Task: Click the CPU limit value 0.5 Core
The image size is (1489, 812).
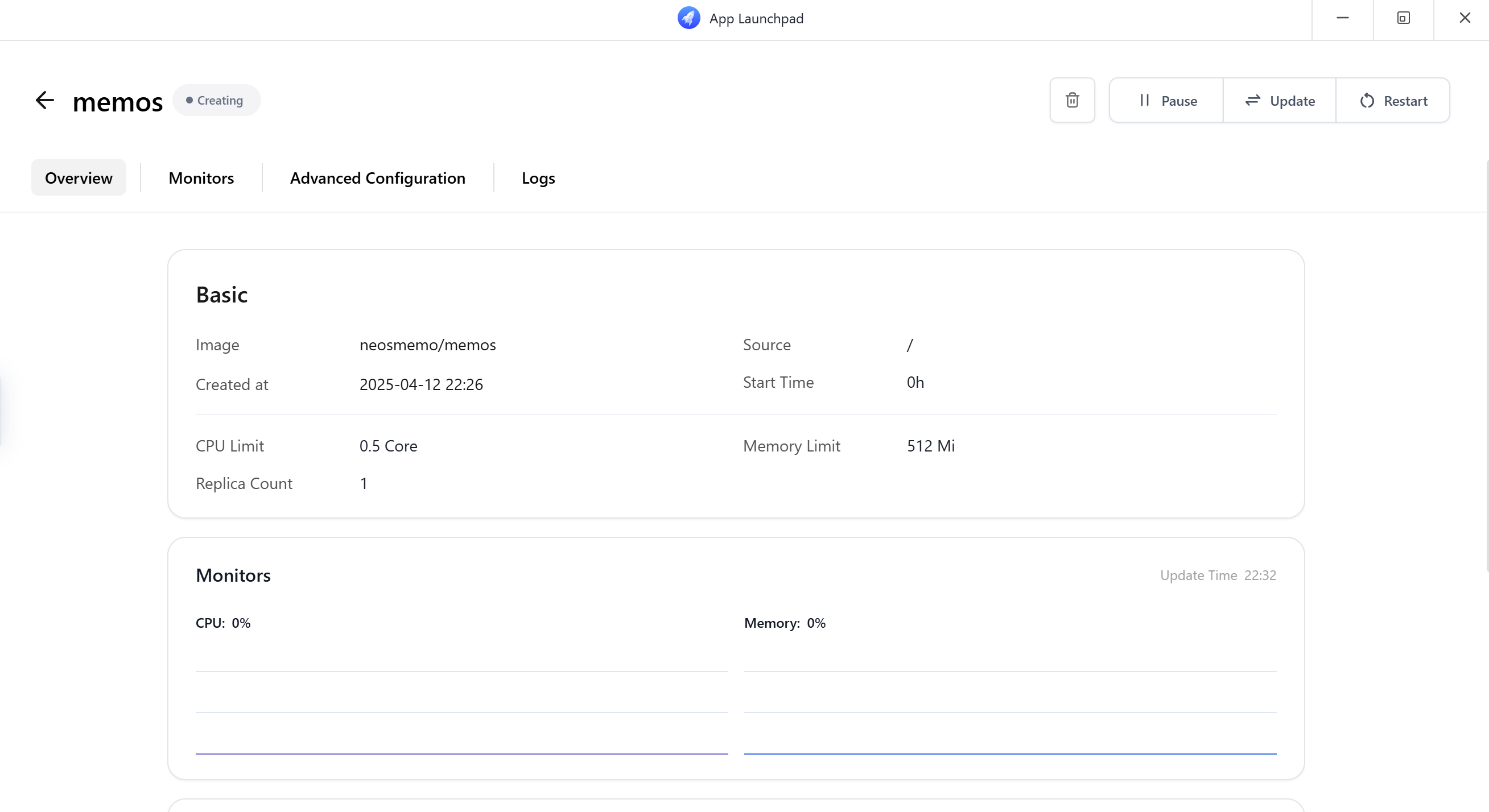Action: (x=389, y=446)
